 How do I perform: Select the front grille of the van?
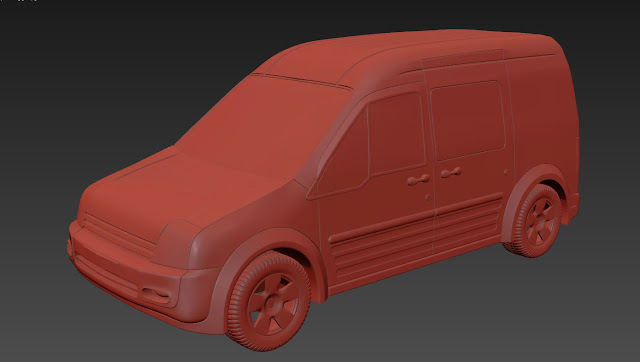pyautogui.click(x=118, y=235)
